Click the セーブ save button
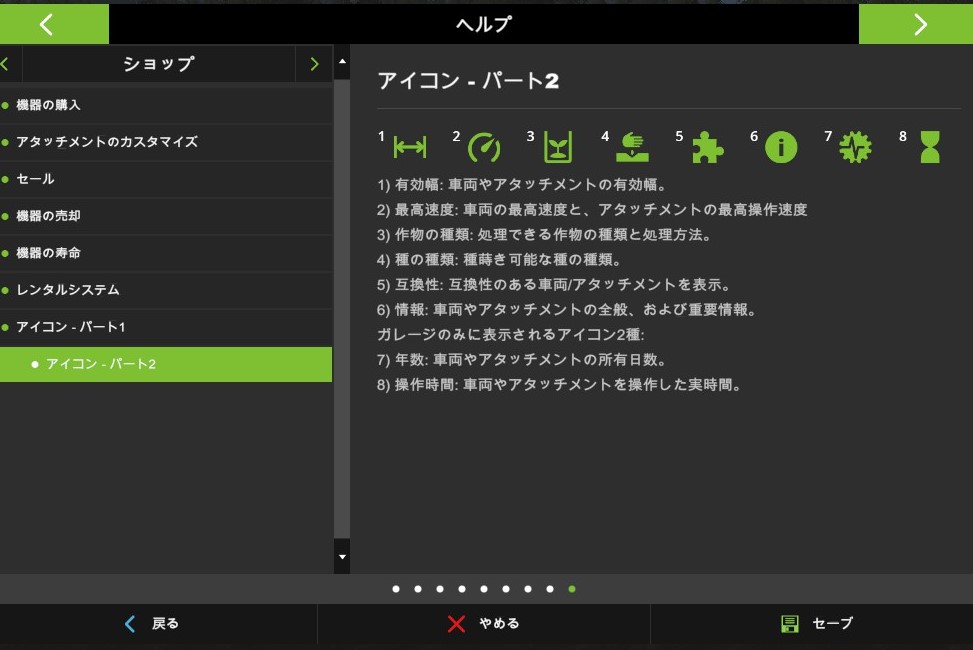This screenshot has width=973, height=650. [x=812, y=624]
